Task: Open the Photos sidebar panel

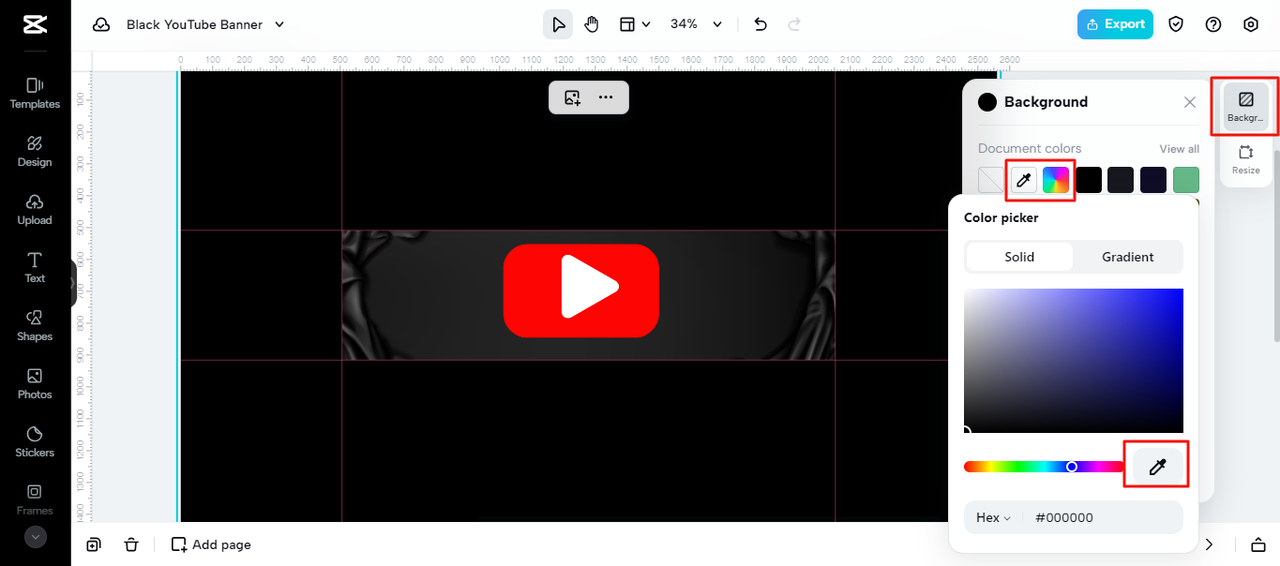Action: click(x=35, y=383)
